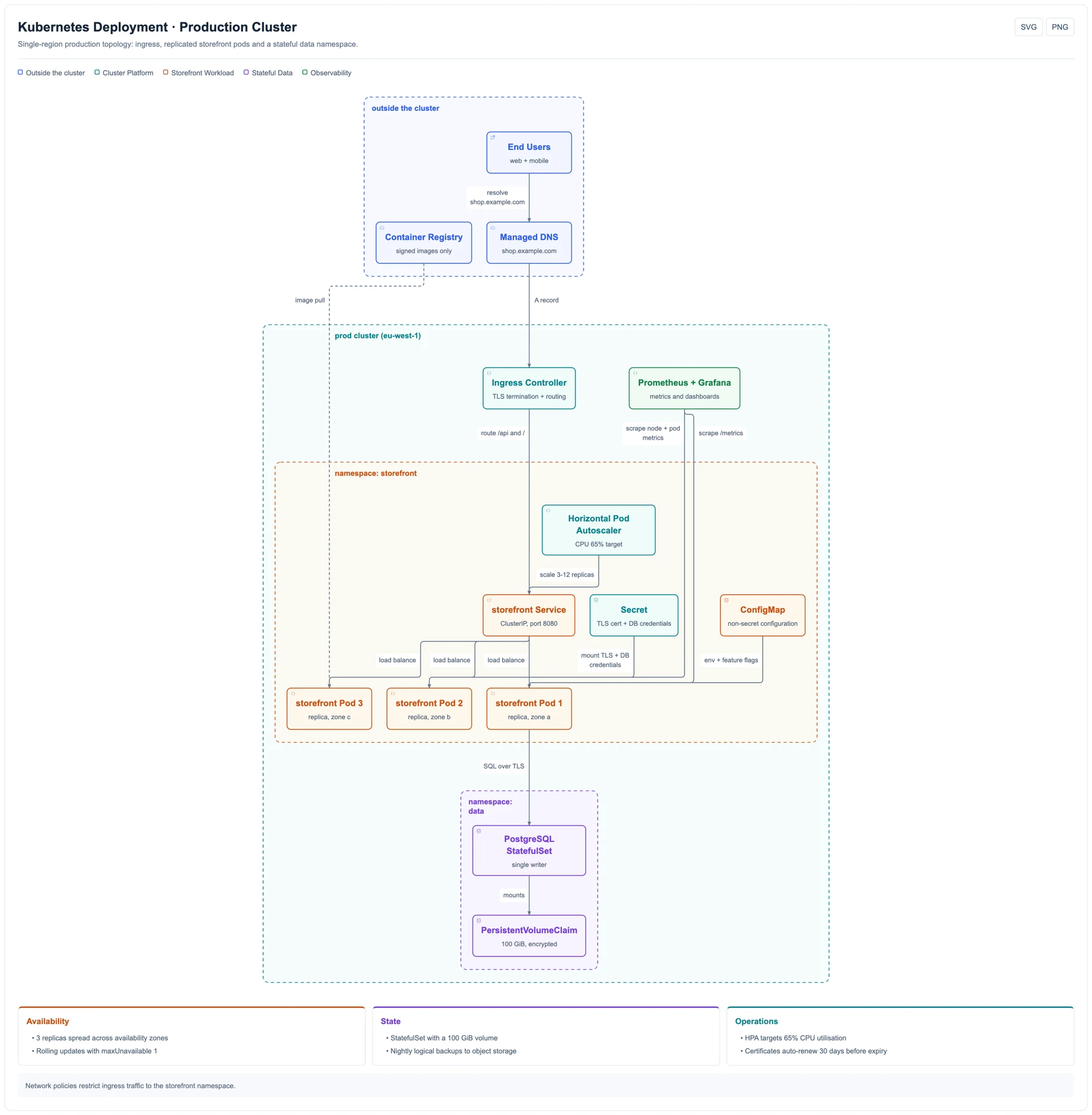The height and width of the screenshot is (1115, 1092).
Task: Click the cloud icon in Managed DNS node
Action: [493, 227]
